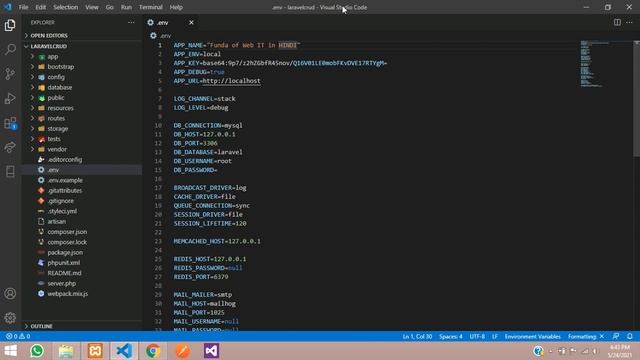This screenshot has width=640, height=360.
Task: Open File Explorer from the taskbar
Action: pos(66,351)
